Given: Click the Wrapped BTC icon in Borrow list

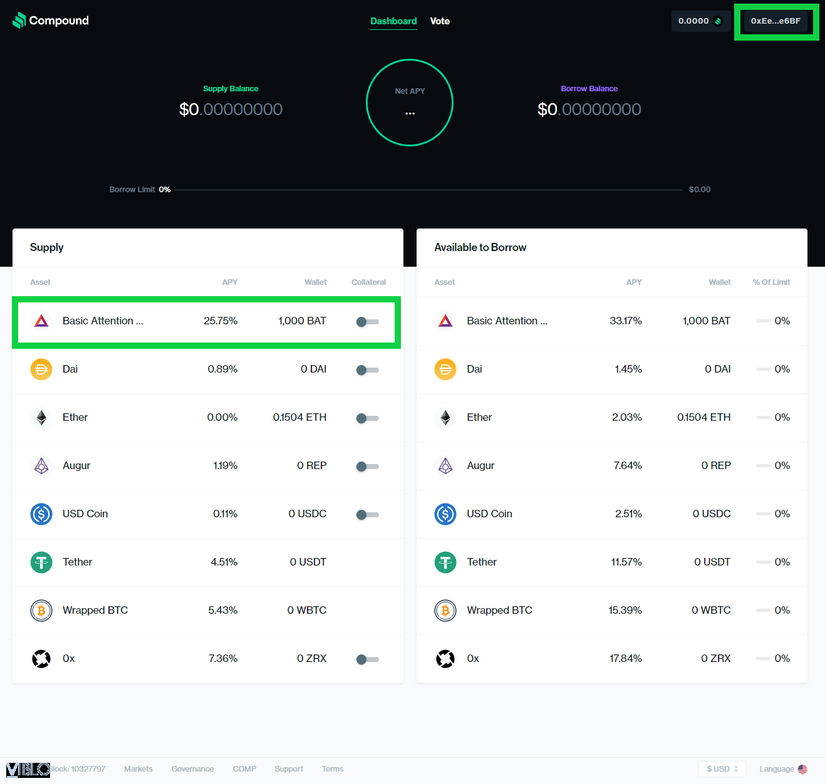Looking at the screenshot, I should pos(445,610).
